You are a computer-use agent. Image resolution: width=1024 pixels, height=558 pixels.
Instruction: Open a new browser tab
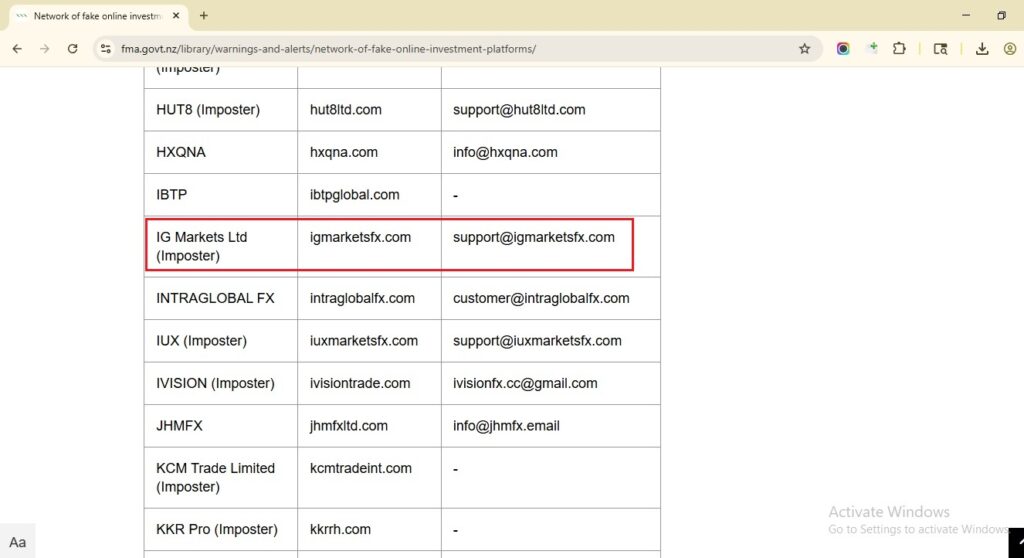pyautogui.click(x=204, y=16)
